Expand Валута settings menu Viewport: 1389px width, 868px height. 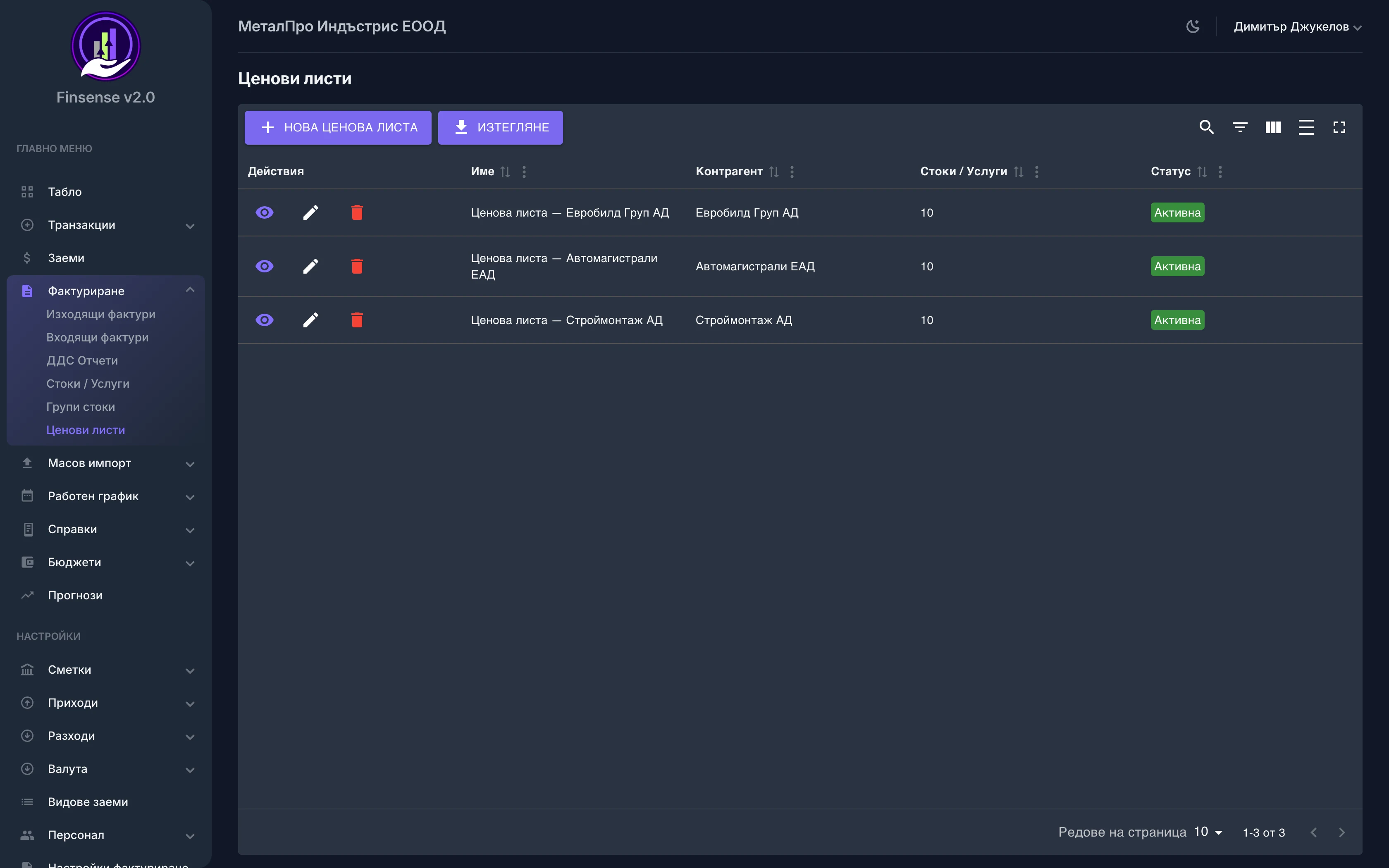coord(105,769)
